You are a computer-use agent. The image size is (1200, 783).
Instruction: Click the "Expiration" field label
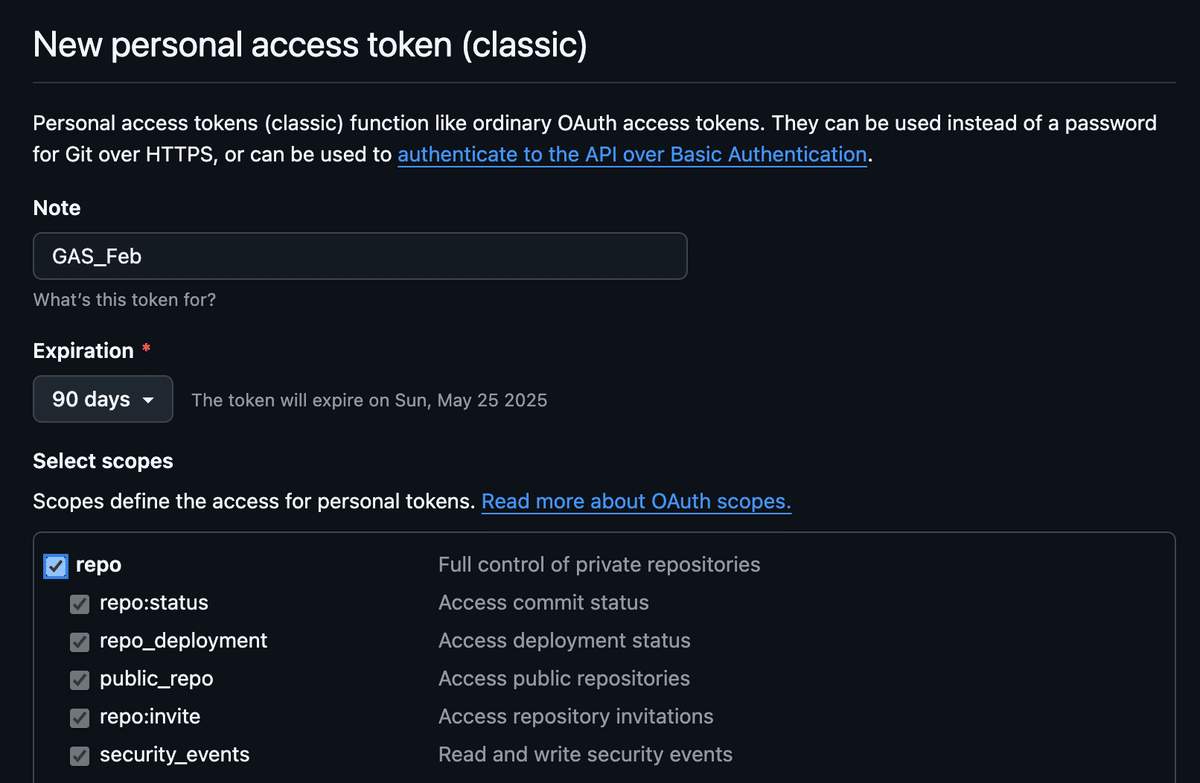point(83,351)
